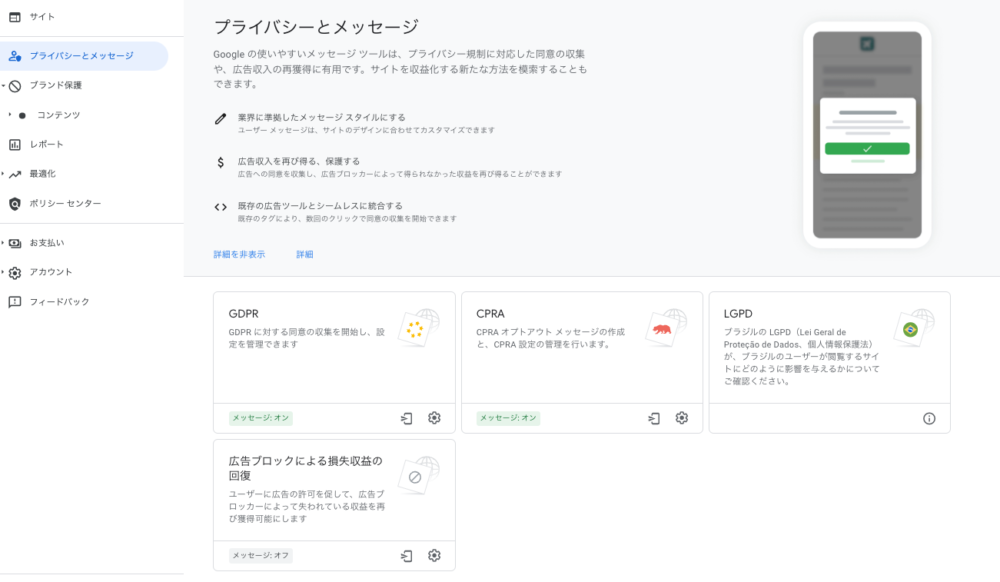Click the 詳細を非表示 link
This screenshot has width=1000, height=582.
[239, 254]
